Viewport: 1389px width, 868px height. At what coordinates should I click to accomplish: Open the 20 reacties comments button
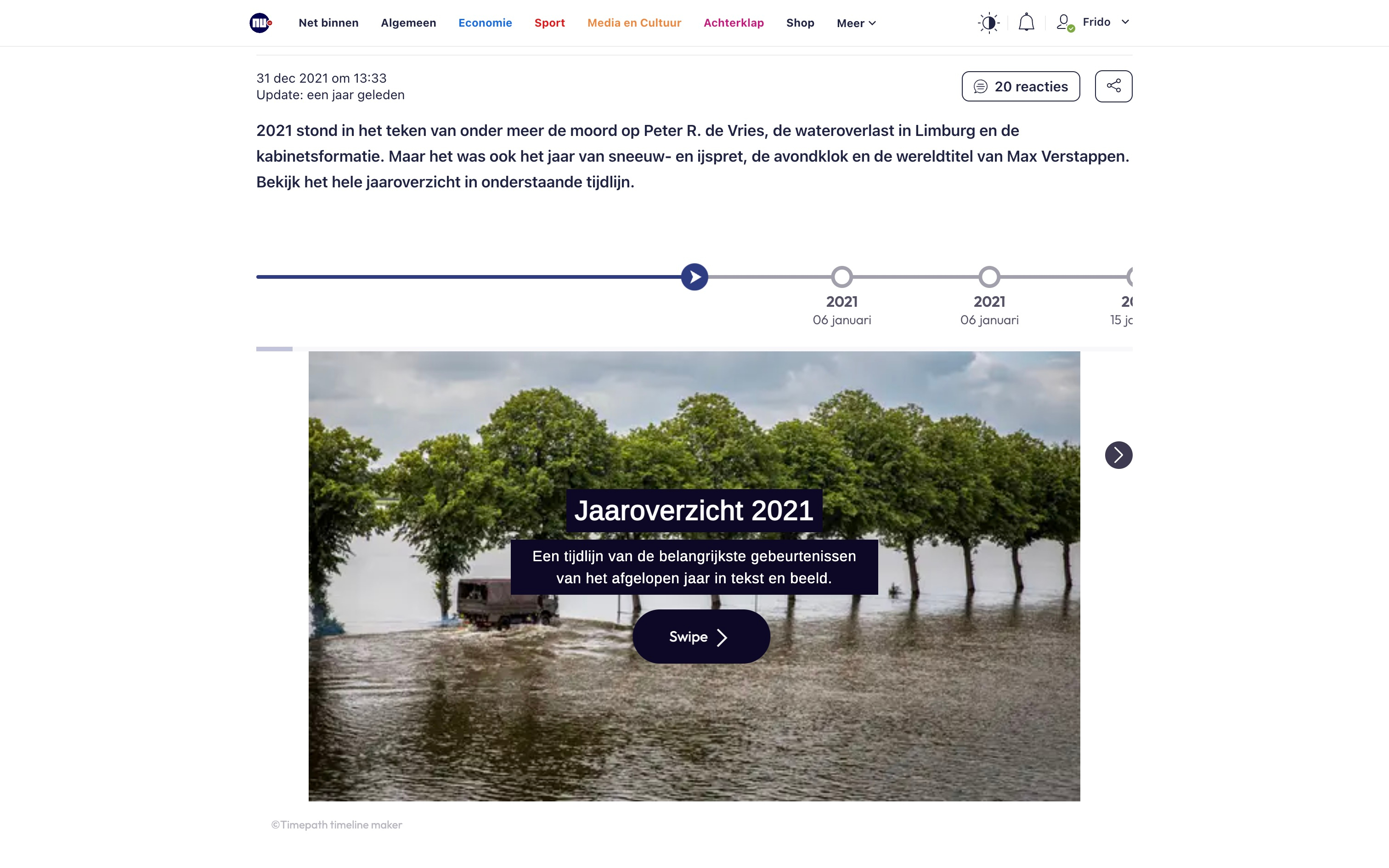[1021, 87]
